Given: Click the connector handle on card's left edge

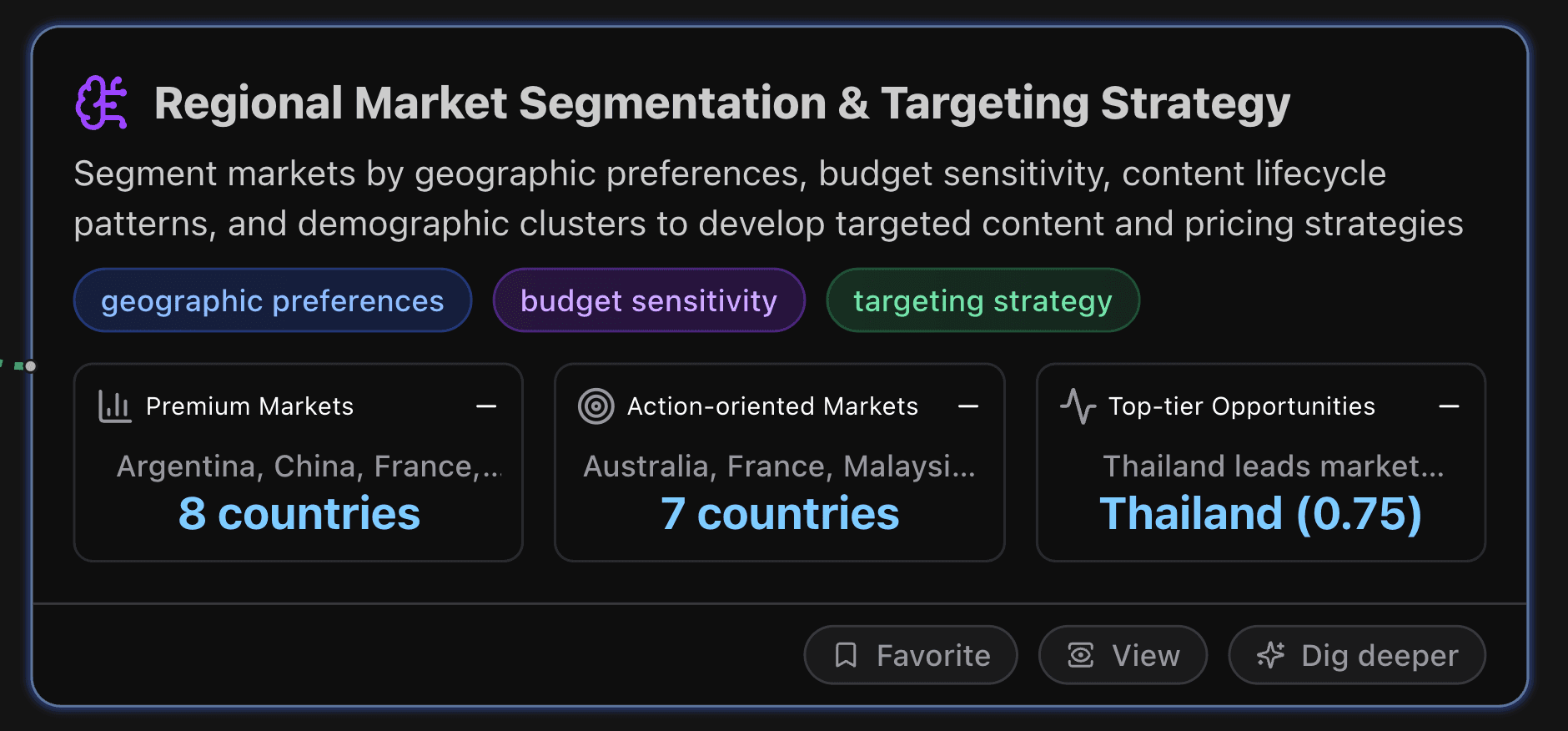Looking at the screenshot, I should click(x=31, y=366).
